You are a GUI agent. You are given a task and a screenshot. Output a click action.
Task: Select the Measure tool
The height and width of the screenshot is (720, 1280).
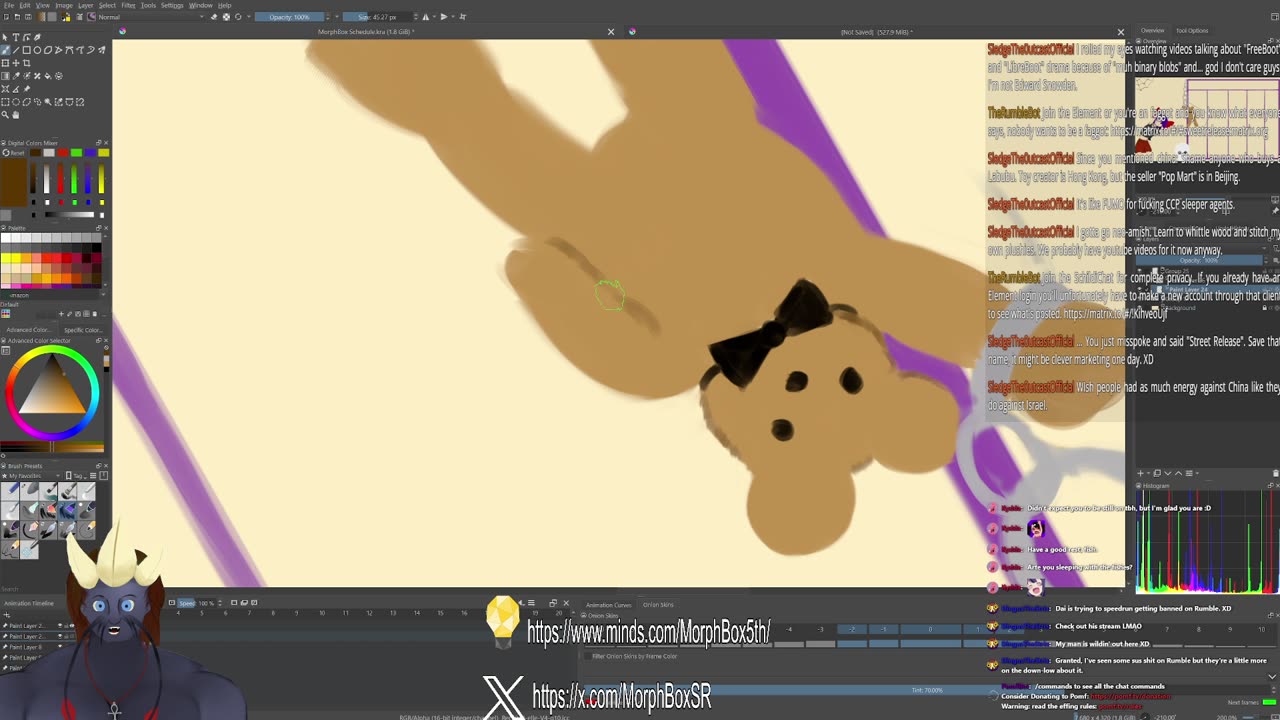pos(16,89)
